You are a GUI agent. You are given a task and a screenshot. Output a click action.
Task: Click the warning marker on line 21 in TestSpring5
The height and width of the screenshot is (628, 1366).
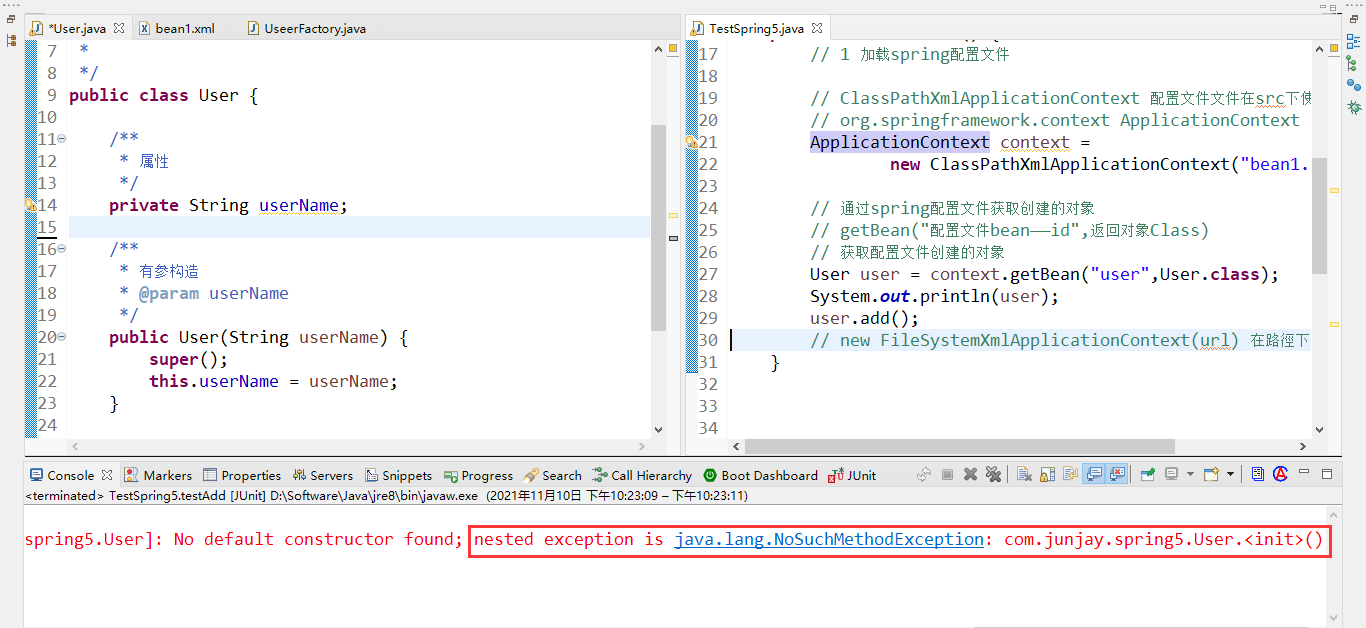(691, 142)
